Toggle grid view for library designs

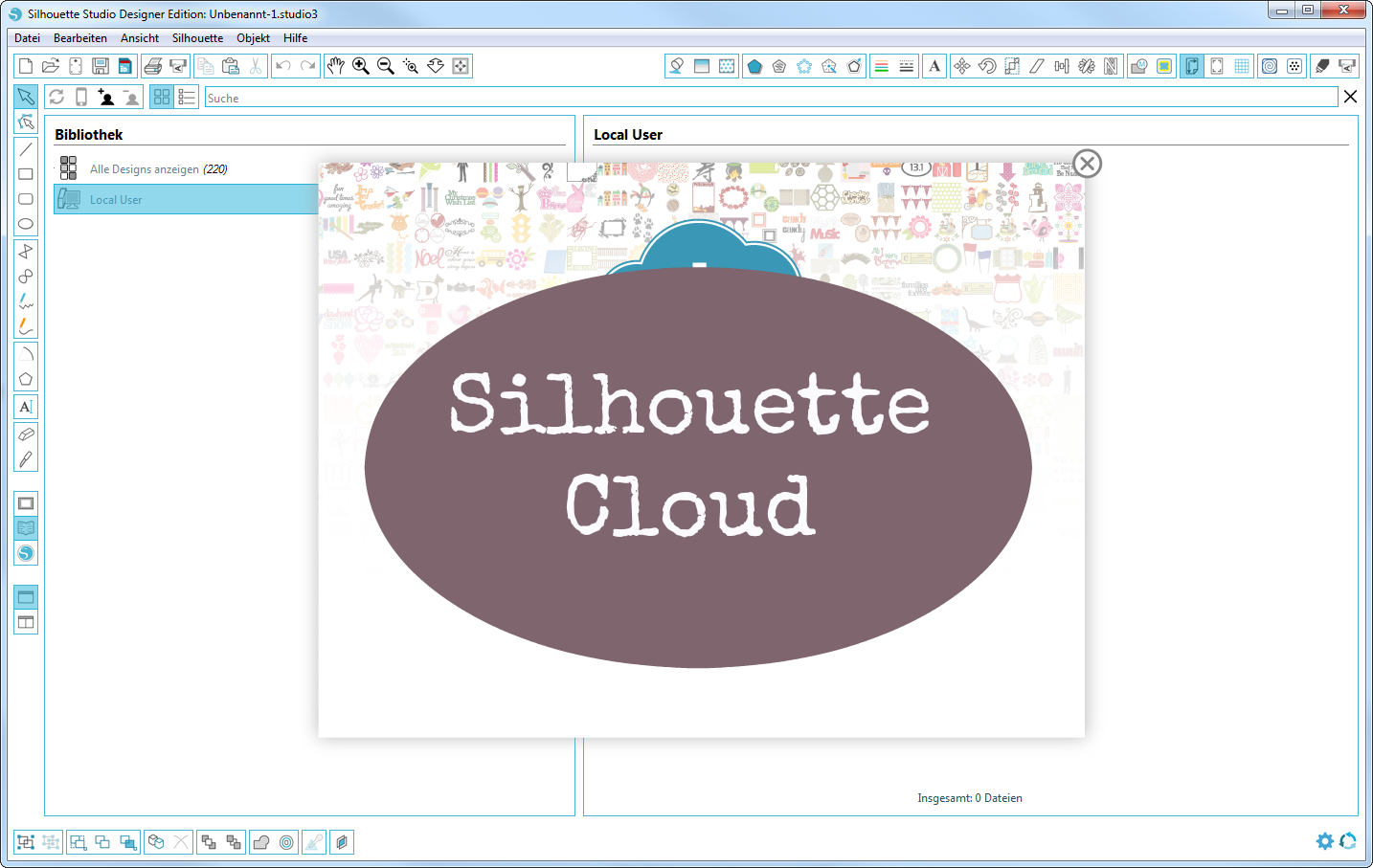click(x=161, y=97)
